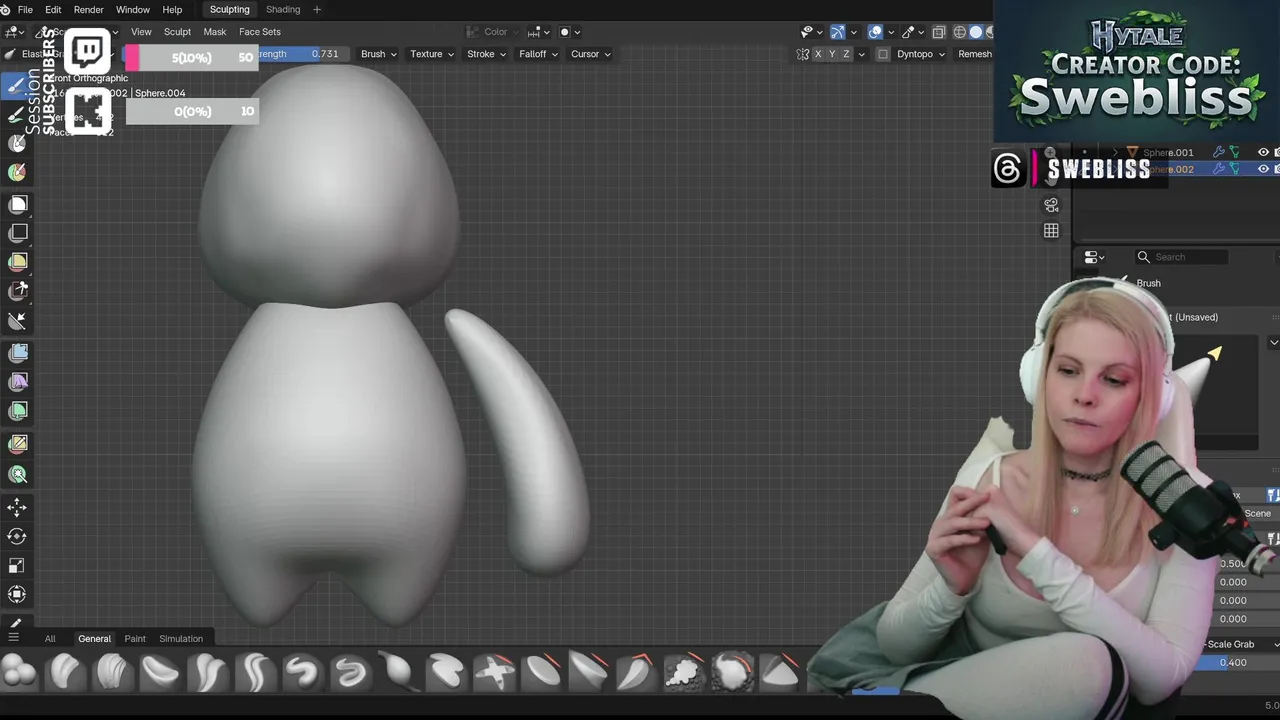1280x720 pixels.
Task: Expand the Stroke dropdown
Action: tap(487, 54)
